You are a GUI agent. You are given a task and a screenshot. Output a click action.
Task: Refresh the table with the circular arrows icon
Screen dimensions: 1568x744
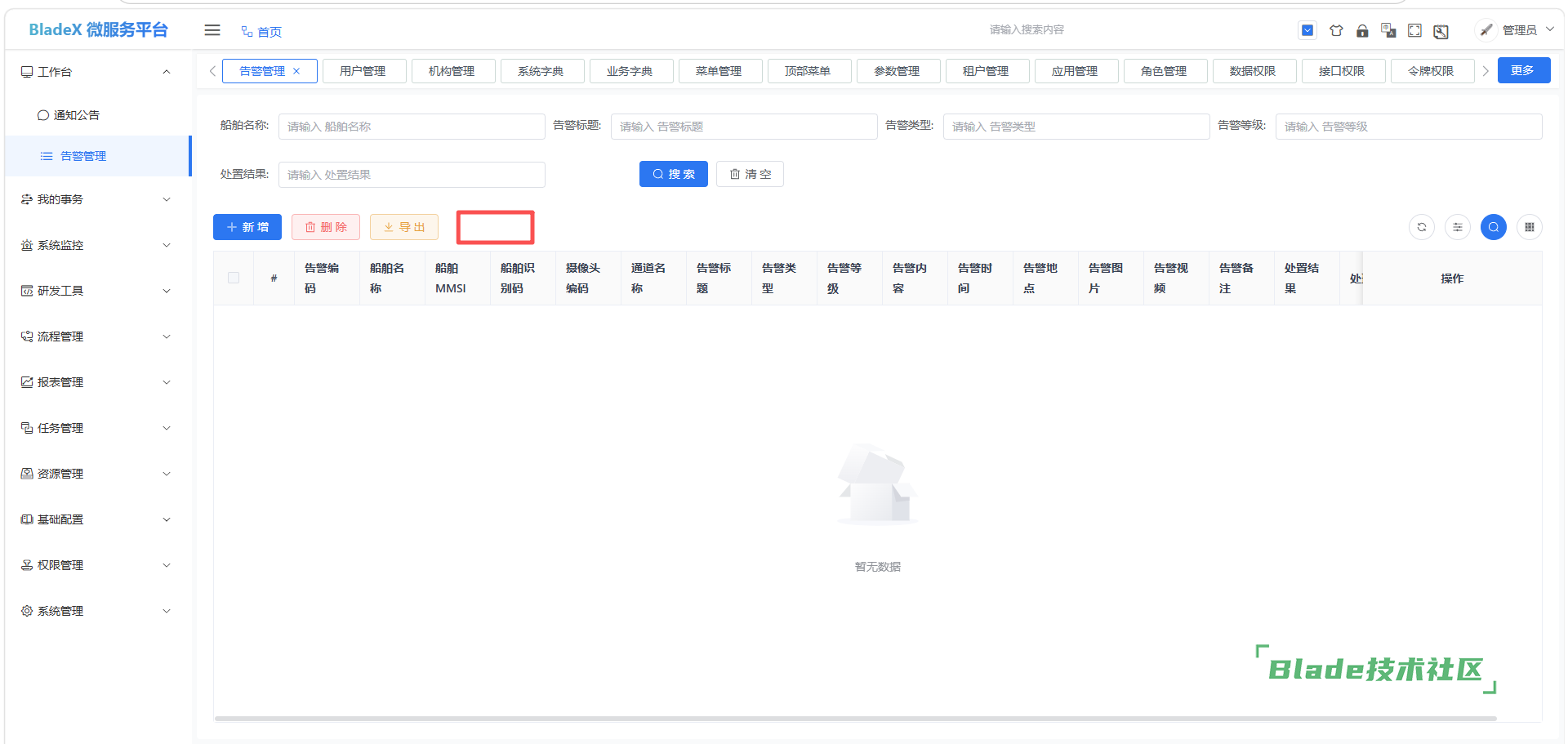point(1422,227)
